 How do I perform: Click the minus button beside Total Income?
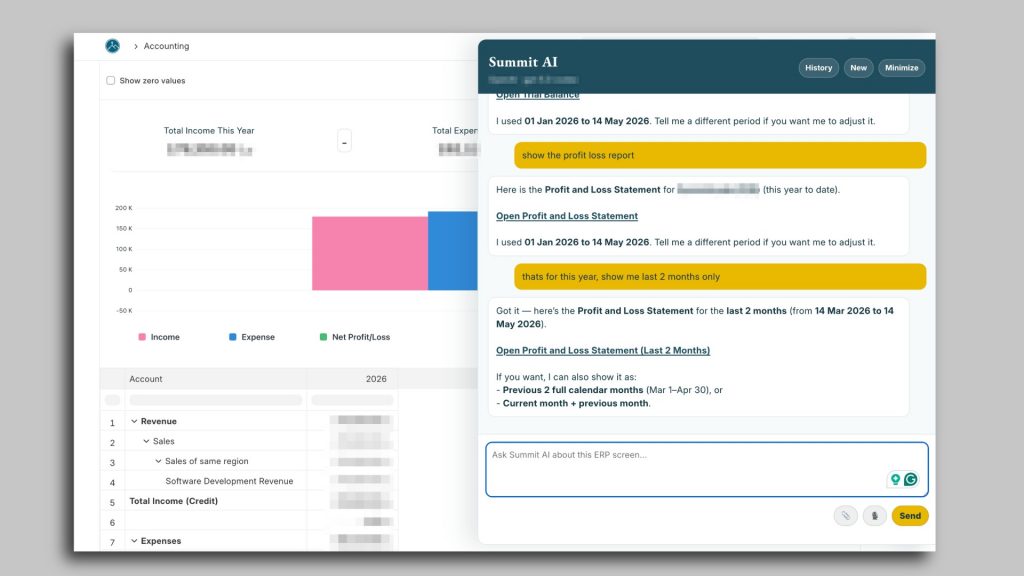(344, 142)
